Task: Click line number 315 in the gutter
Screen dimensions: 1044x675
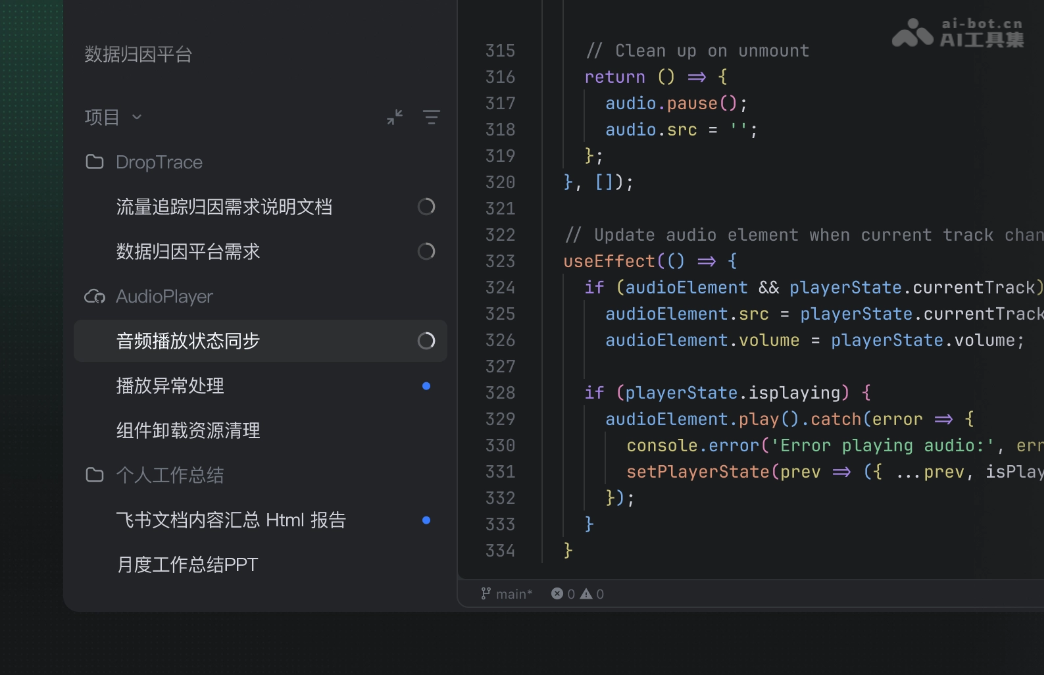Action: [500, 51]
